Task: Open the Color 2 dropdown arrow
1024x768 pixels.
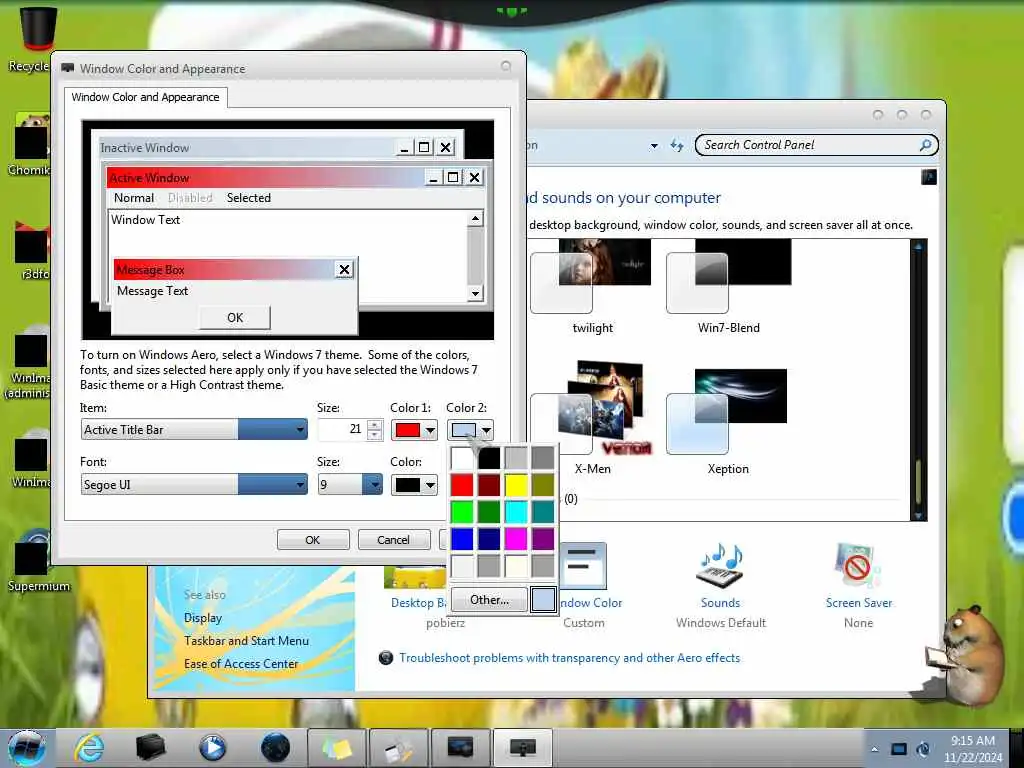Action: [x=486, y=430]
